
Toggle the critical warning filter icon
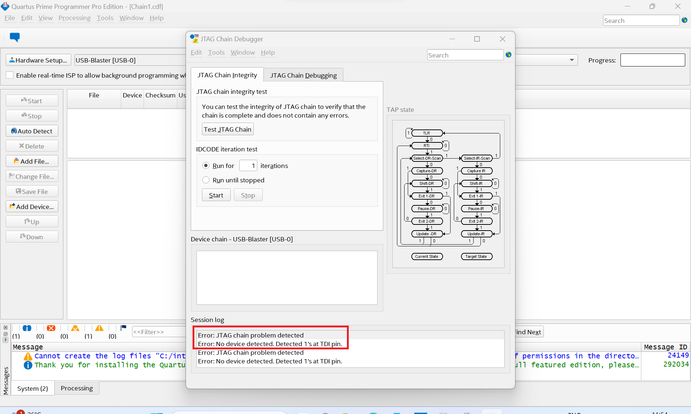pyautogui.click(x=75, y=328)
